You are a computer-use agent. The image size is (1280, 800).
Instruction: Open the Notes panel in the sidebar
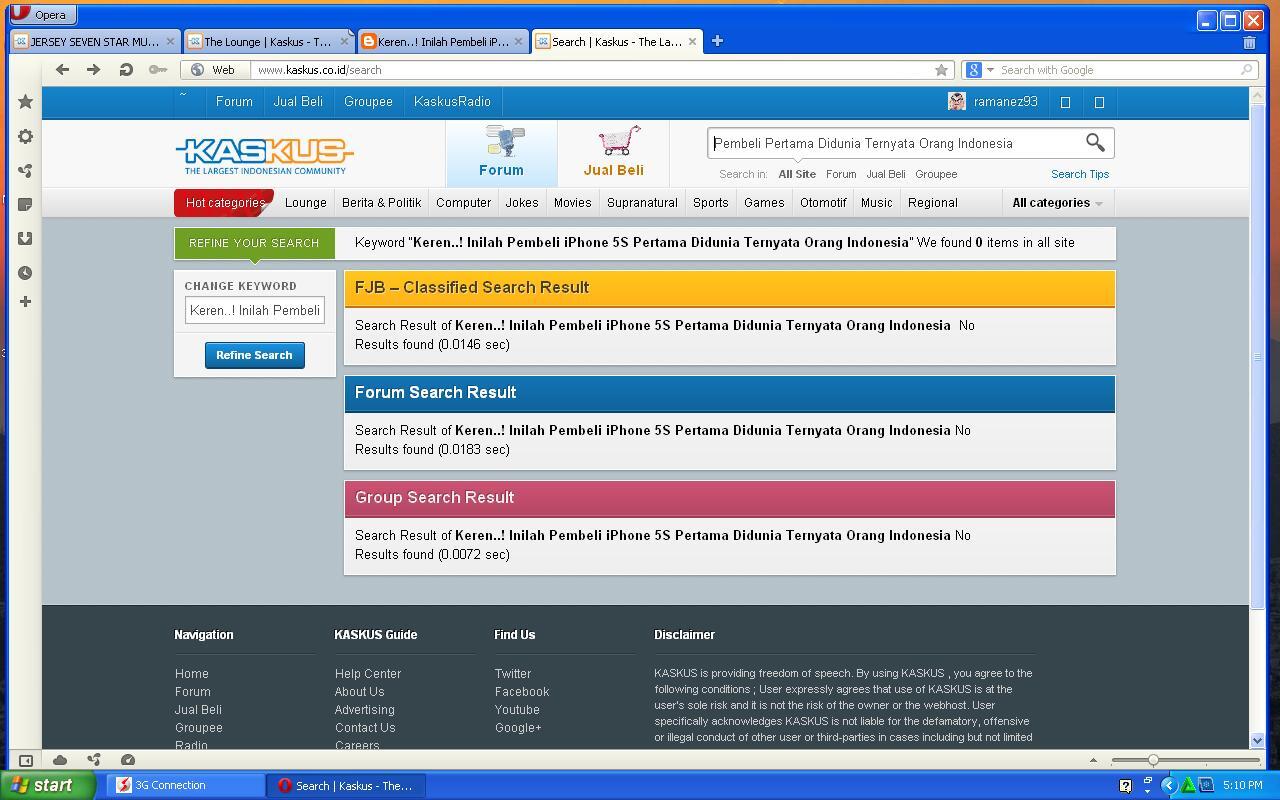pos(26,204)
